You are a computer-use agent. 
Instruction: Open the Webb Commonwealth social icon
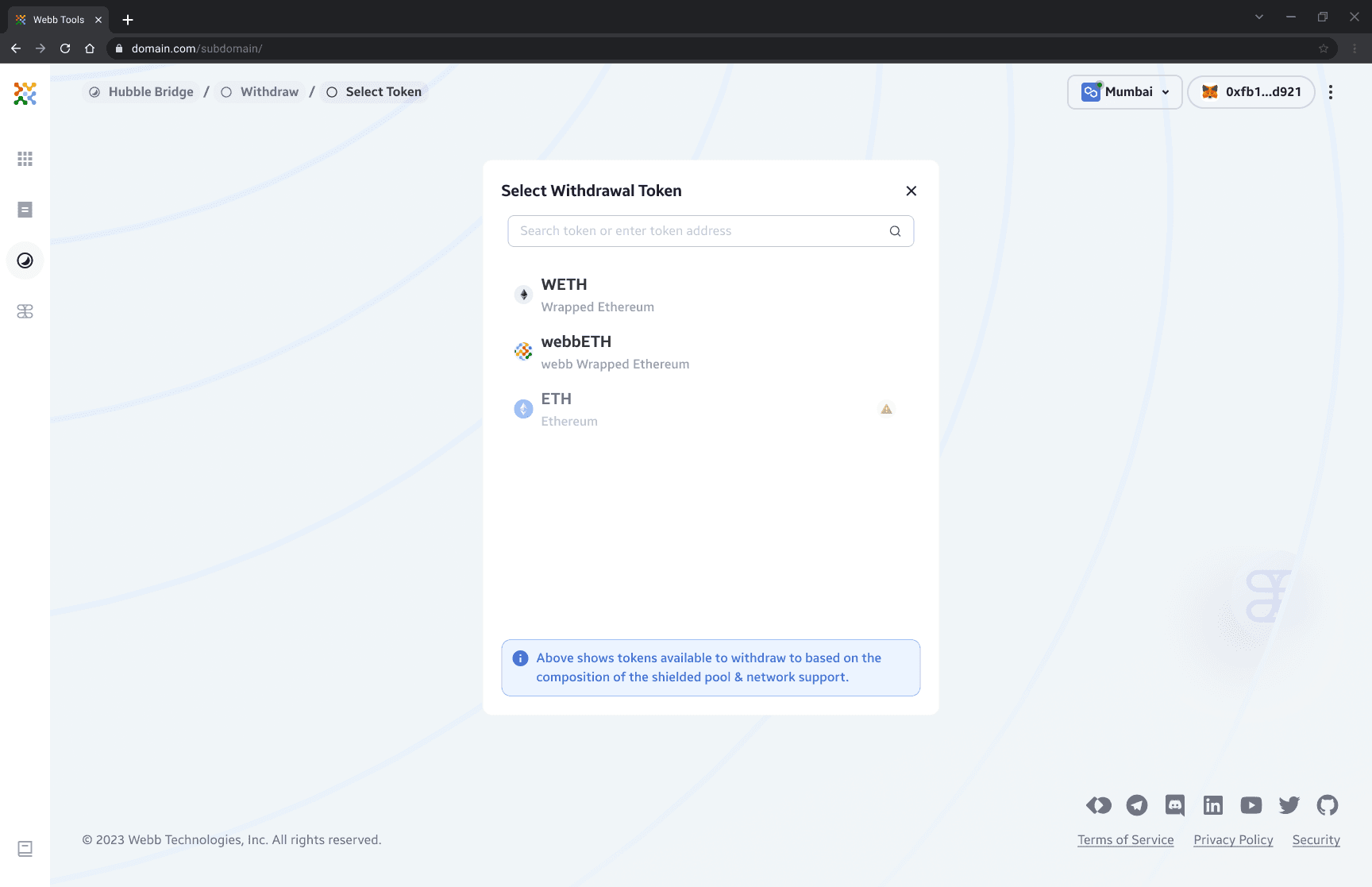(x=1099, y=805)
